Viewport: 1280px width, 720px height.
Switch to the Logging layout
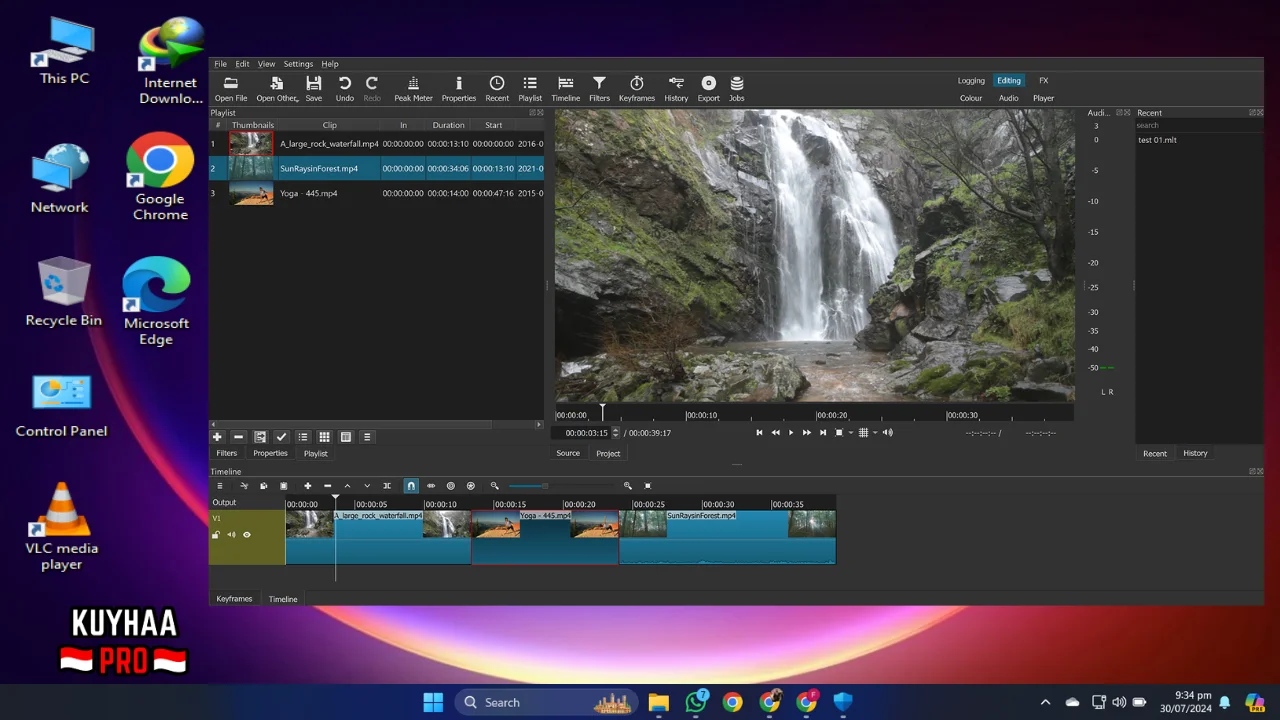point(971,81)
